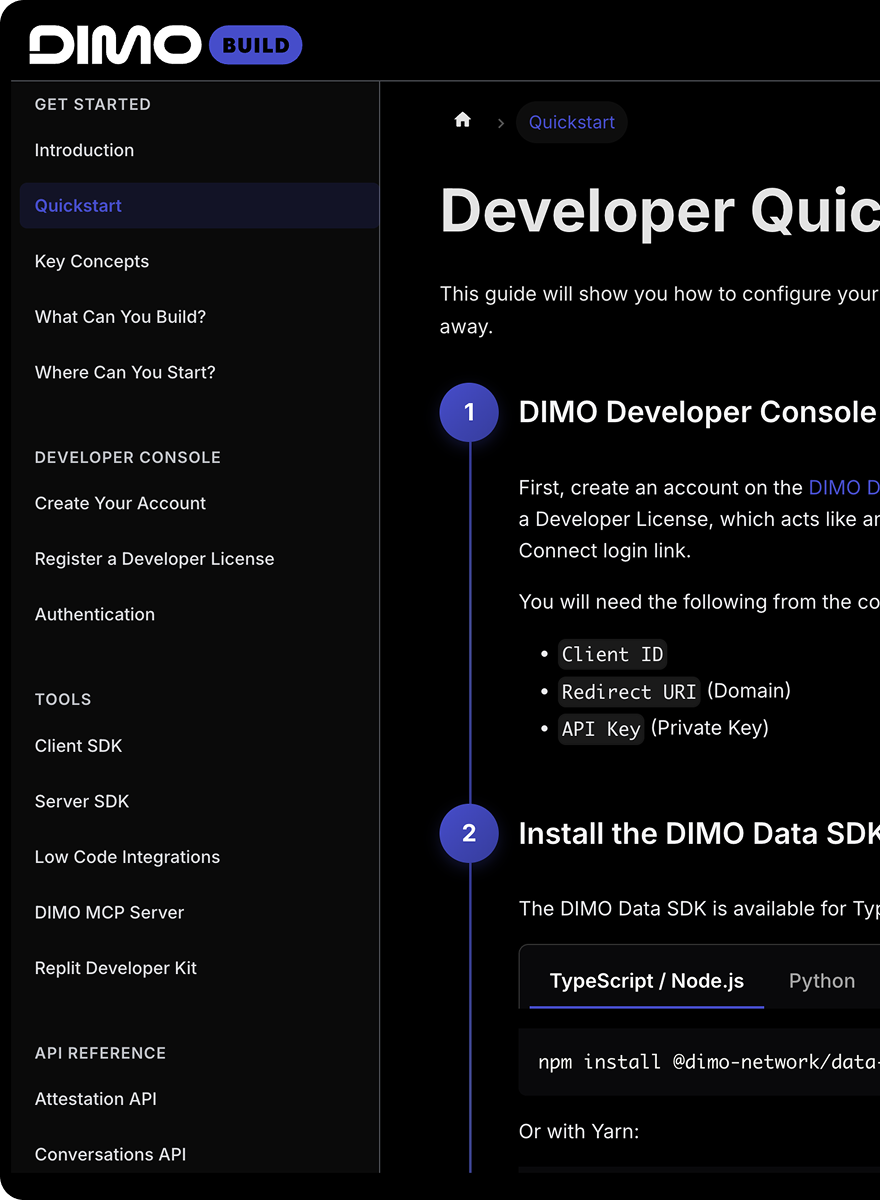The width and height of the screenshot is (880, 1200).
Task: Go to home via breadcrumb house icon
Action: [462, 121]
